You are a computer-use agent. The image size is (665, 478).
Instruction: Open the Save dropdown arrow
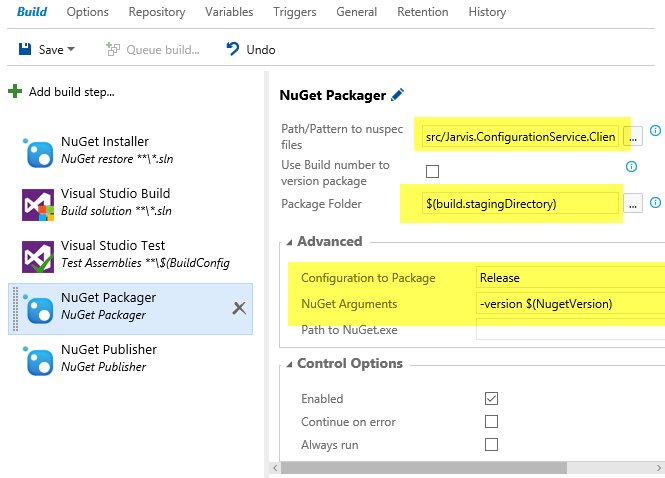71,49
